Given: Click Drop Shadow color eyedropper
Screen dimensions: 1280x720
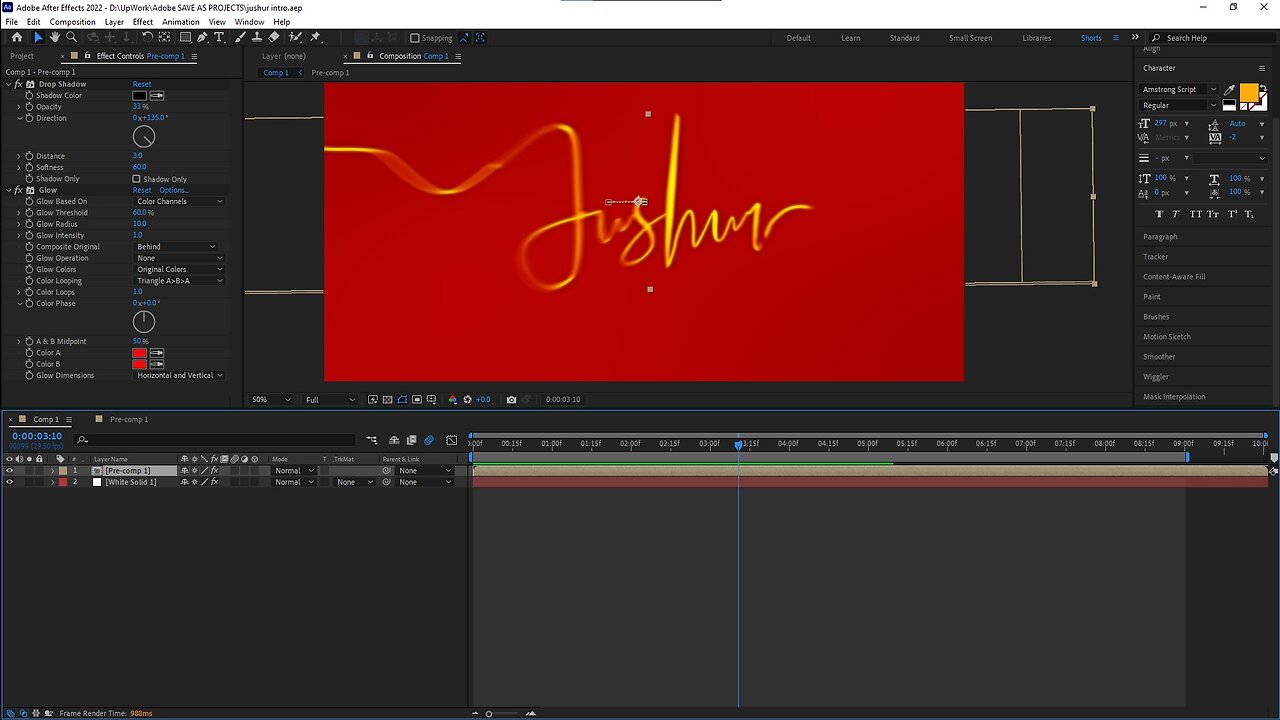Looking at the screenshot, I should point(157,95).
